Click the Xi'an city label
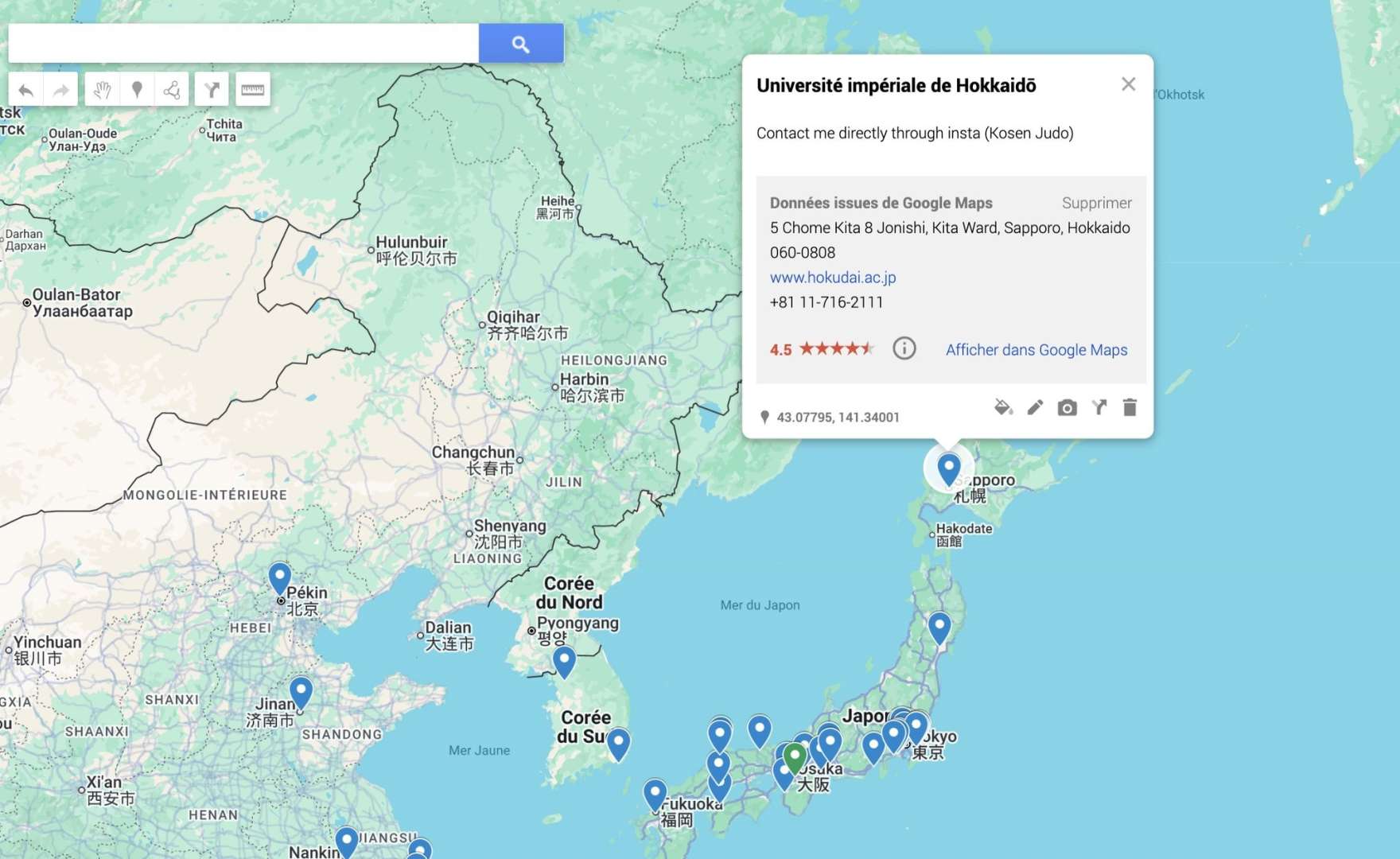The image size is (1400, 859). [110, 790]
